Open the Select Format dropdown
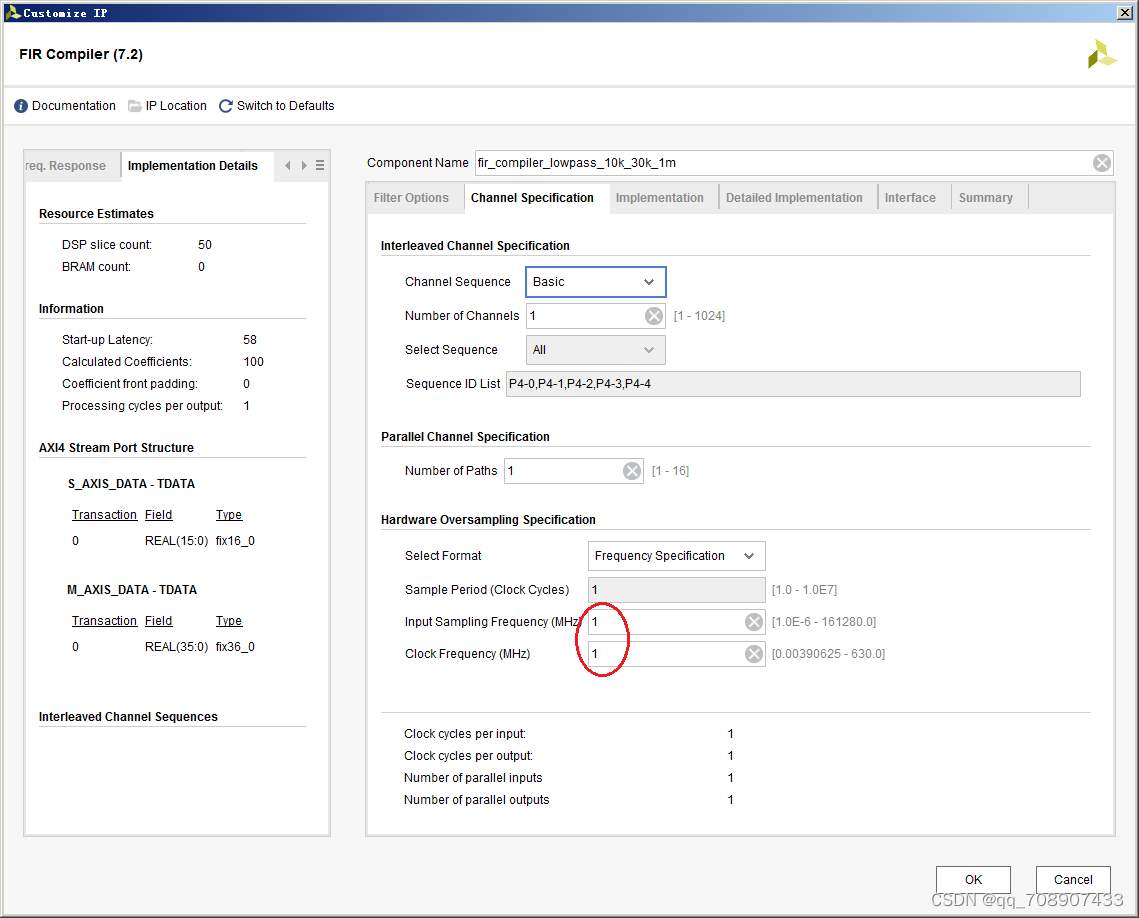Image resolution: width=1139 pixels, height=918 pixels. click(676, 556)
